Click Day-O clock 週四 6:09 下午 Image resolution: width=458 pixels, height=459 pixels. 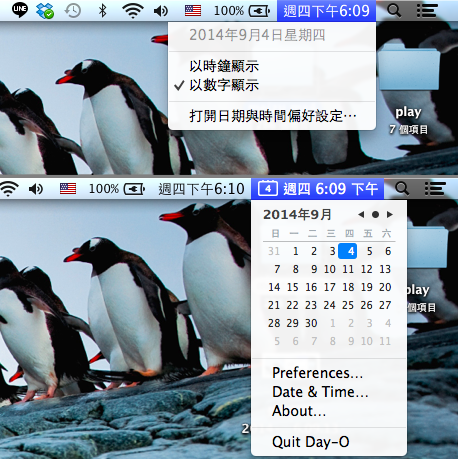(330, 189)
